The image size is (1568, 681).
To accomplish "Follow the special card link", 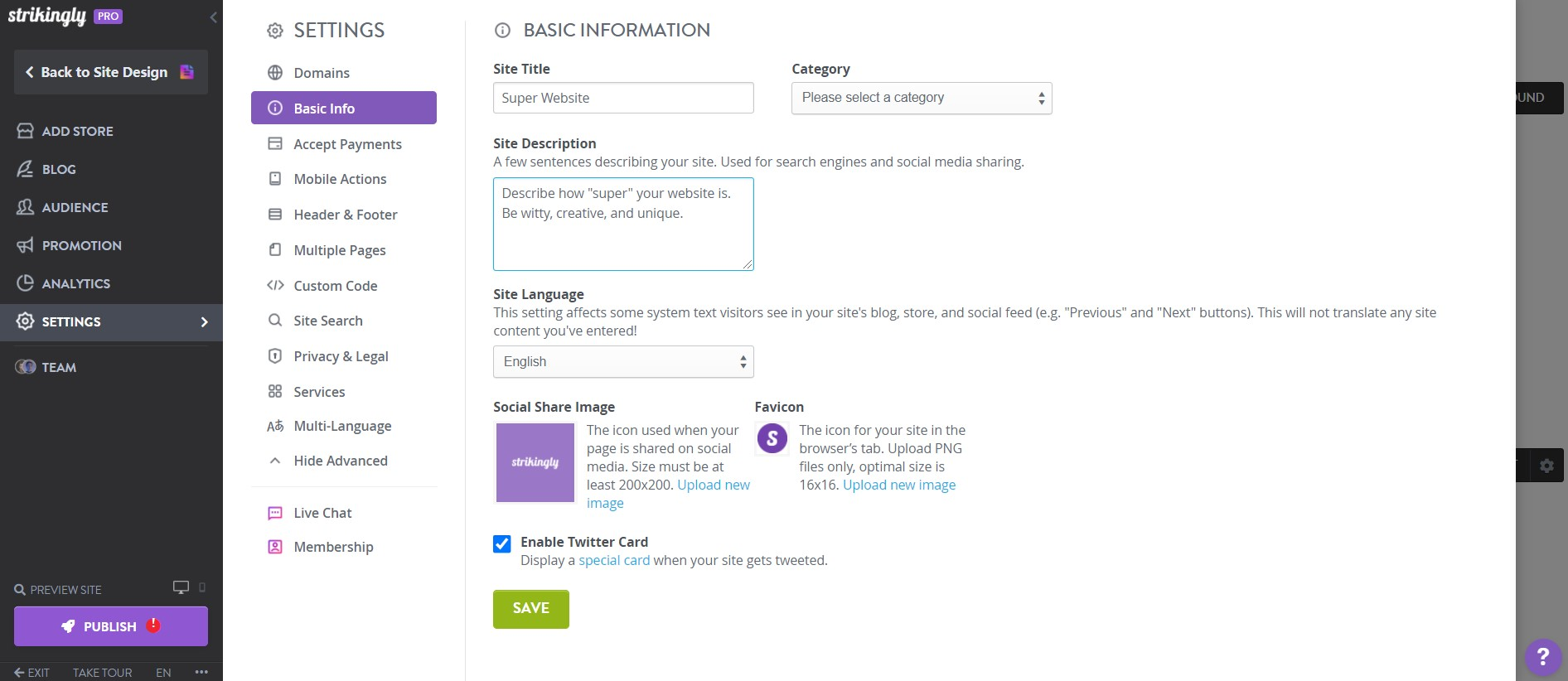I will (x=613, y=561).
